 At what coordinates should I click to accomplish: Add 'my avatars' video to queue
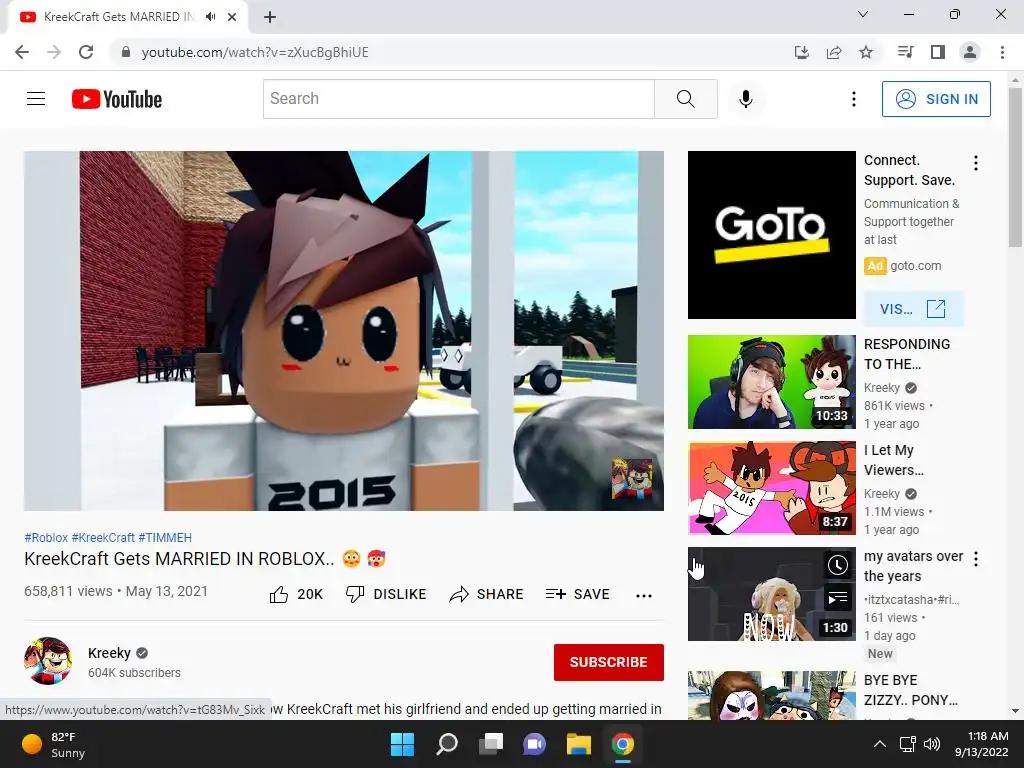(837, 598)
